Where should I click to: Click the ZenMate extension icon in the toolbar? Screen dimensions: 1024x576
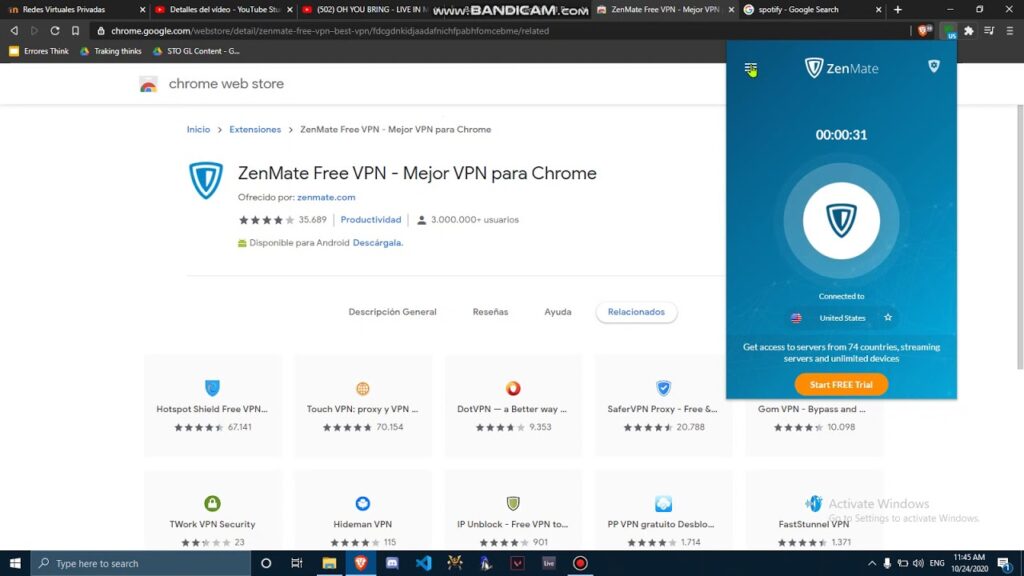948,31
